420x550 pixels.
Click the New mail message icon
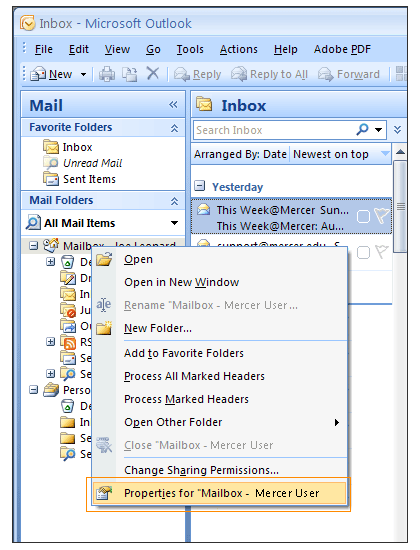tap(38, 74)
